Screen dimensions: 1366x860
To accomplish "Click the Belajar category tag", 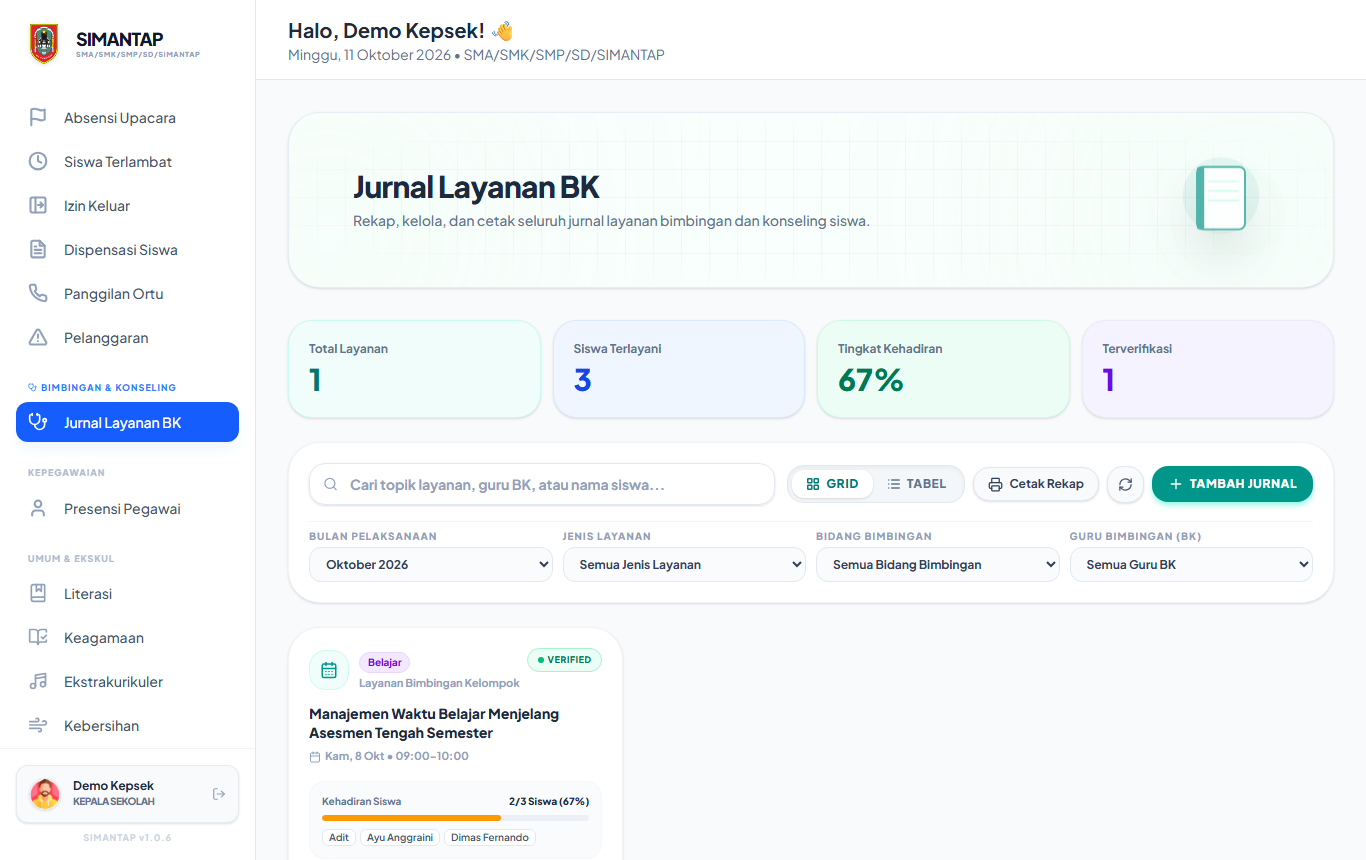I will pos(384,662).
